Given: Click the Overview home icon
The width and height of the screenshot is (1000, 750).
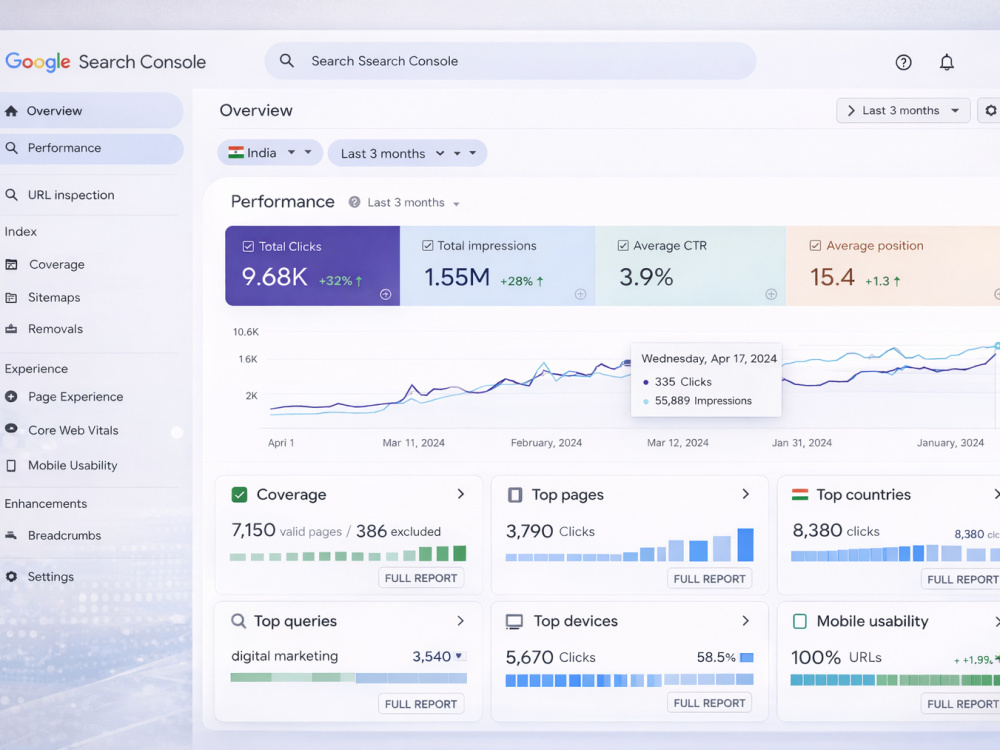Looking at the screenshot, I should coord(11,111).
